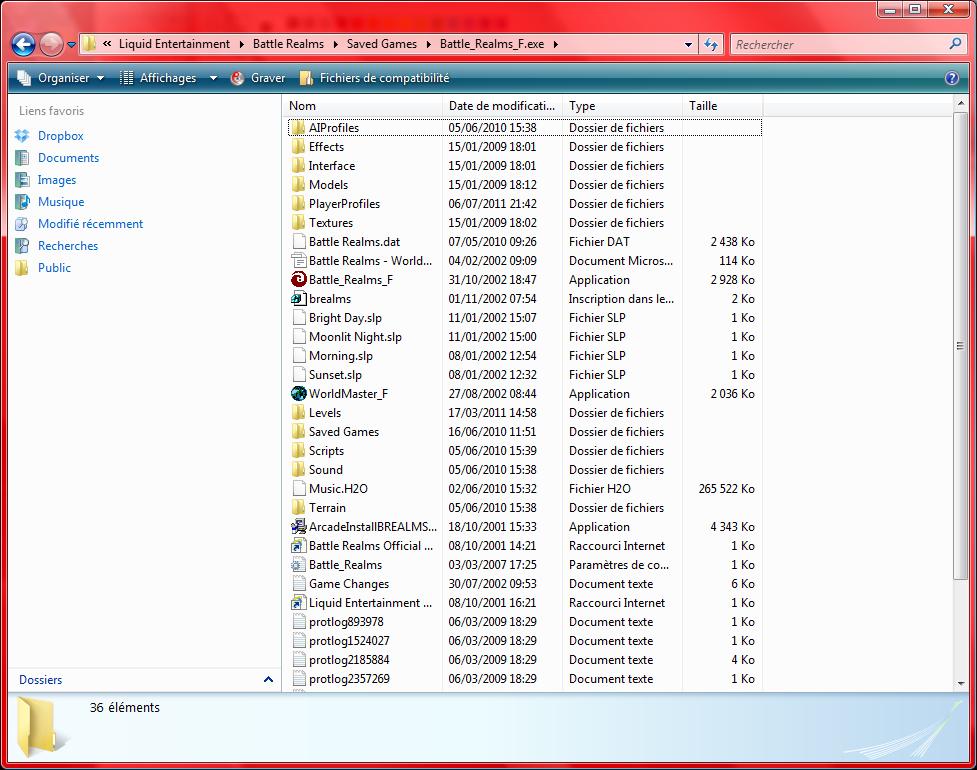Open the Musique favorite link
This screenshot has height=770, width=977.
[61, 202]
